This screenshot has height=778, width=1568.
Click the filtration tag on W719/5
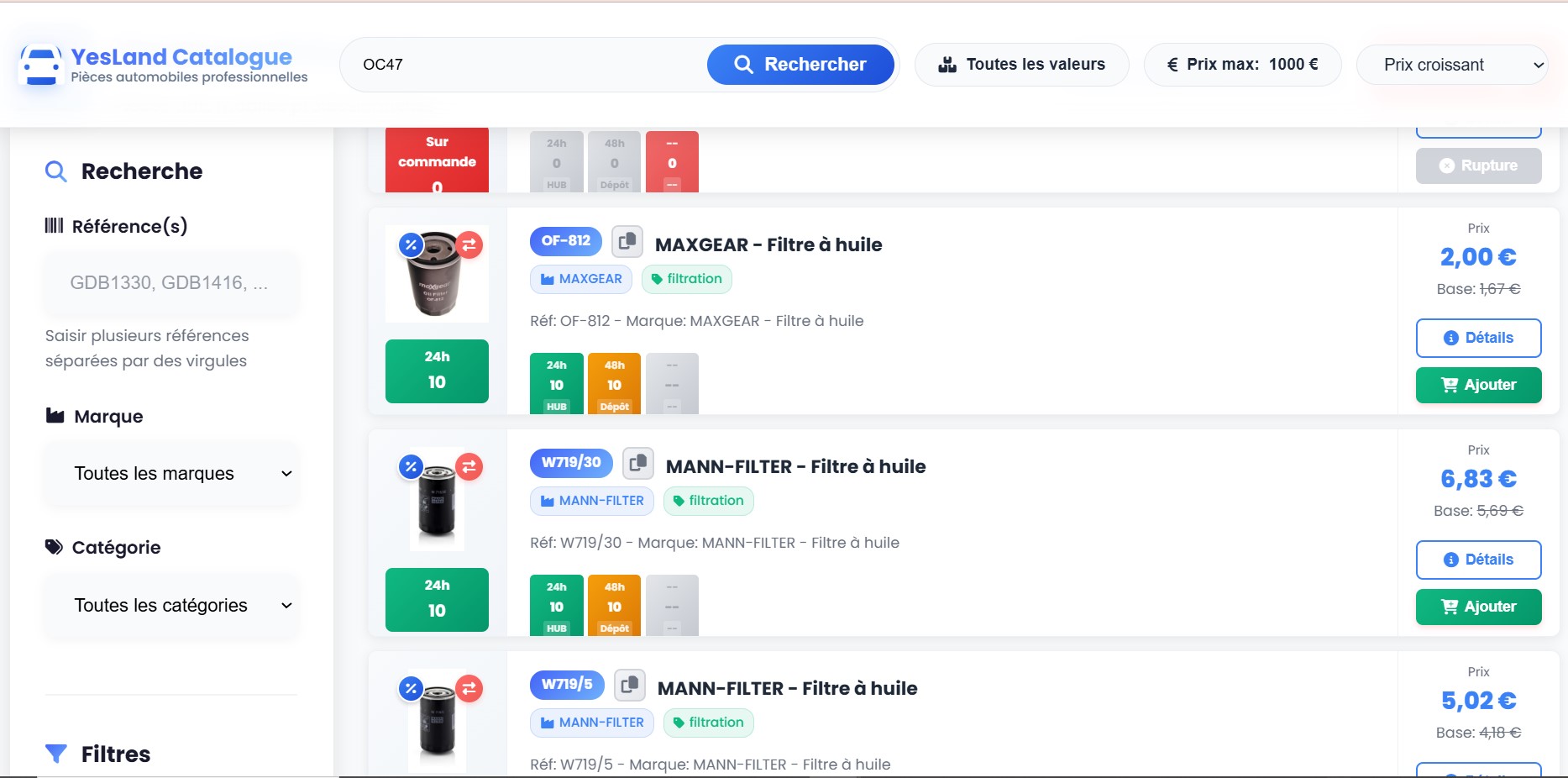[708, 723]
